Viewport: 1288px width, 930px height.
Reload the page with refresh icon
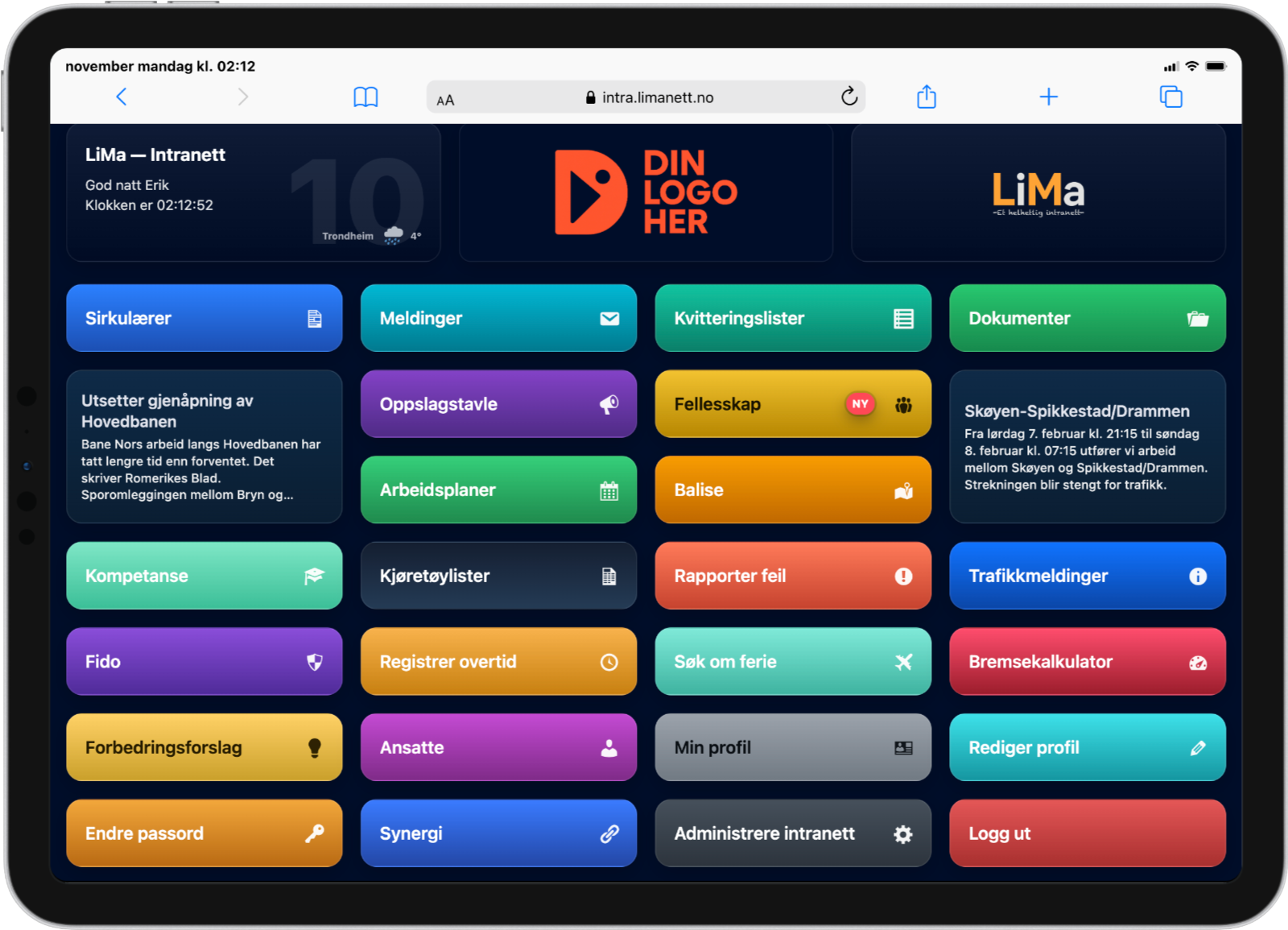pos(848,97)
